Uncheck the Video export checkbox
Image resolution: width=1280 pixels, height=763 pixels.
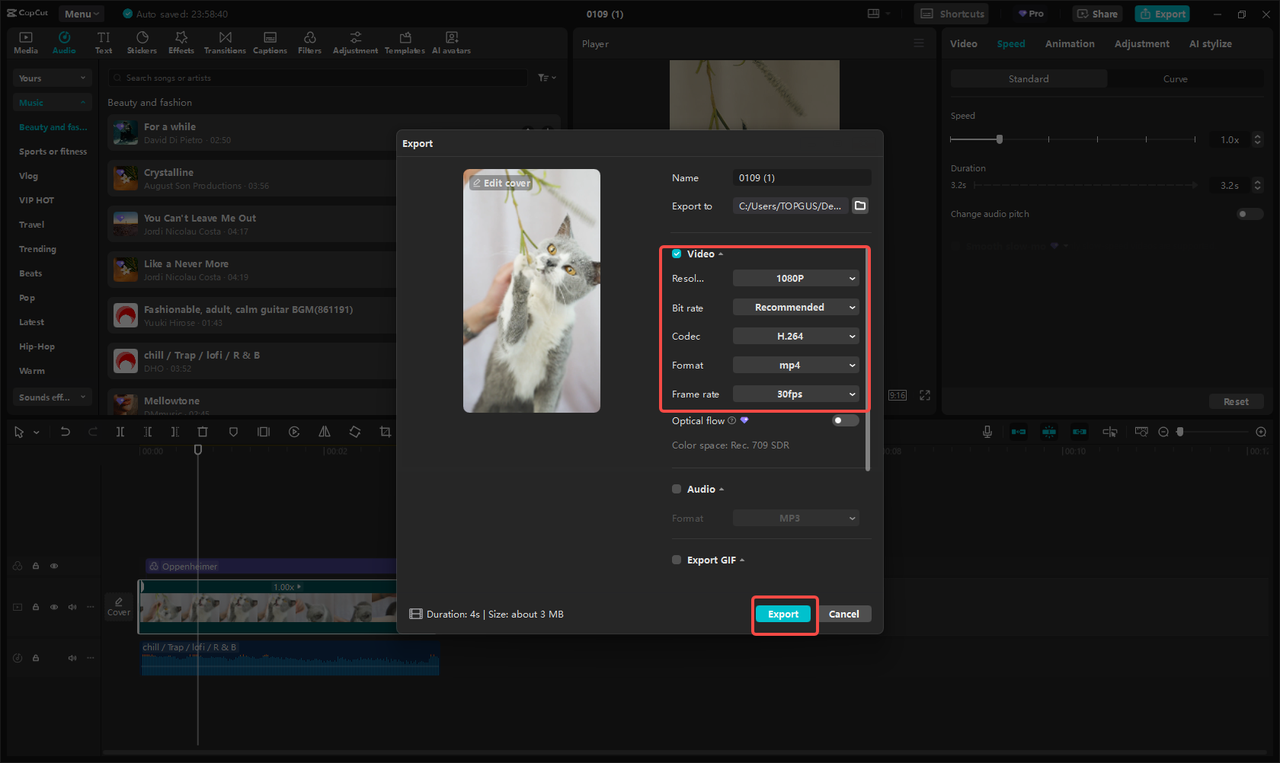pos(676,253)
